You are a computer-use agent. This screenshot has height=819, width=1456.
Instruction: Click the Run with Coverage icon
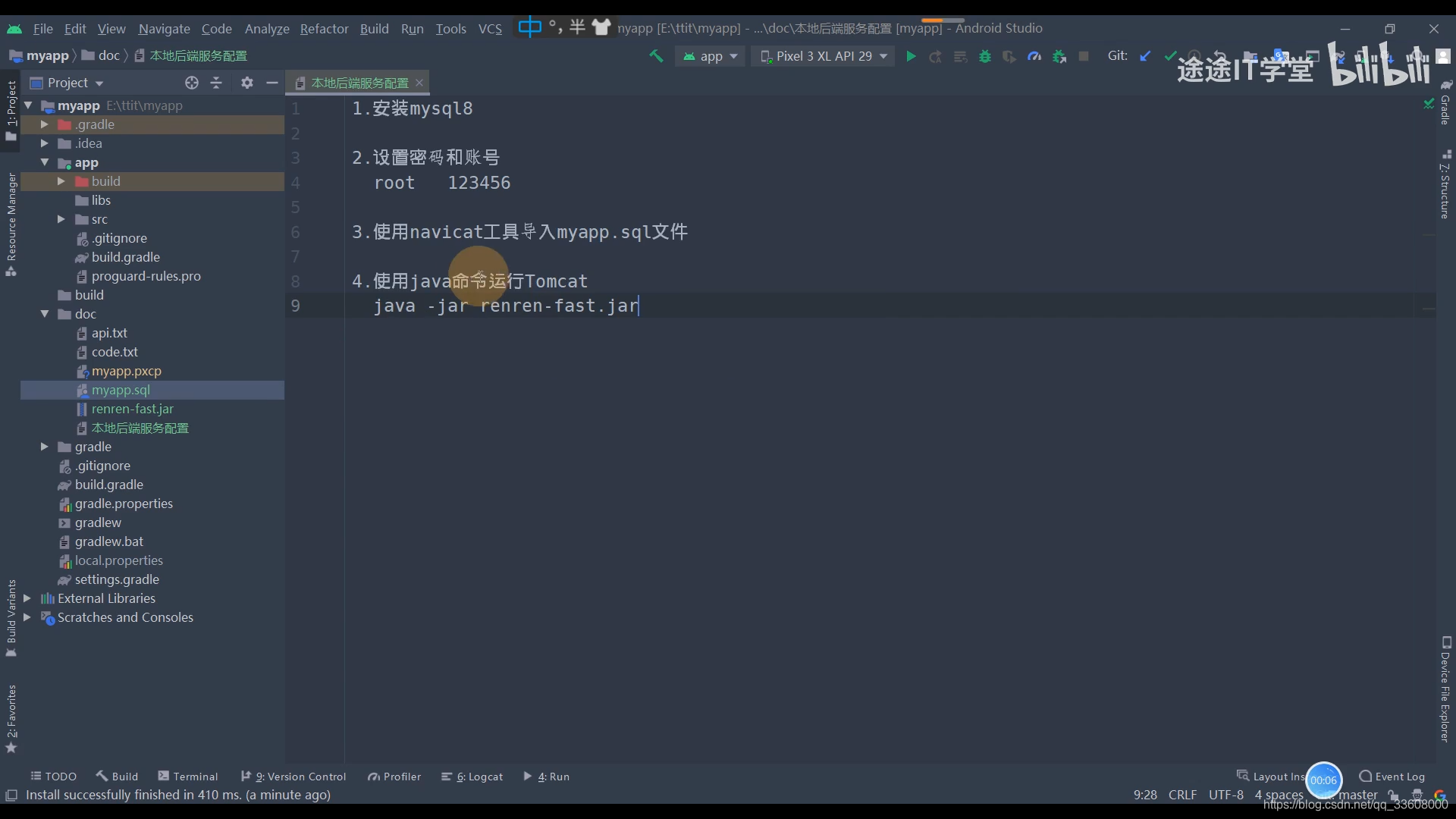[1009, 57]
